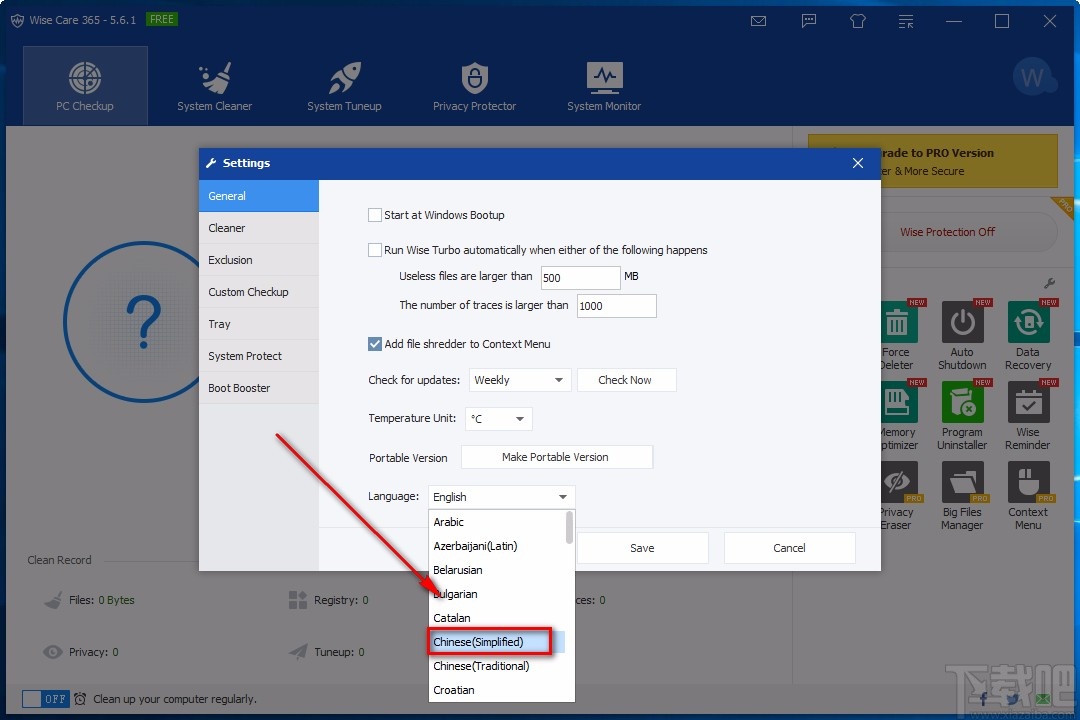Launch Context Menu tool
1080x720 pixels.
(x=1028, y=495)
